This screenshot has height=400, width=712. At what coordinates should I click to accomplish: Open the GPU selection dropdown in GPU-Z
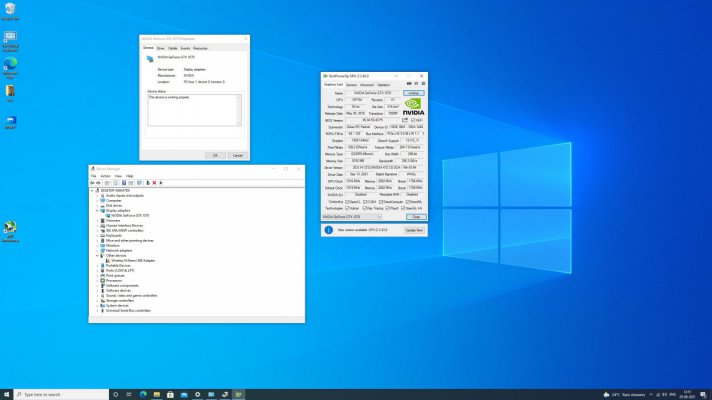click(352, 217)
